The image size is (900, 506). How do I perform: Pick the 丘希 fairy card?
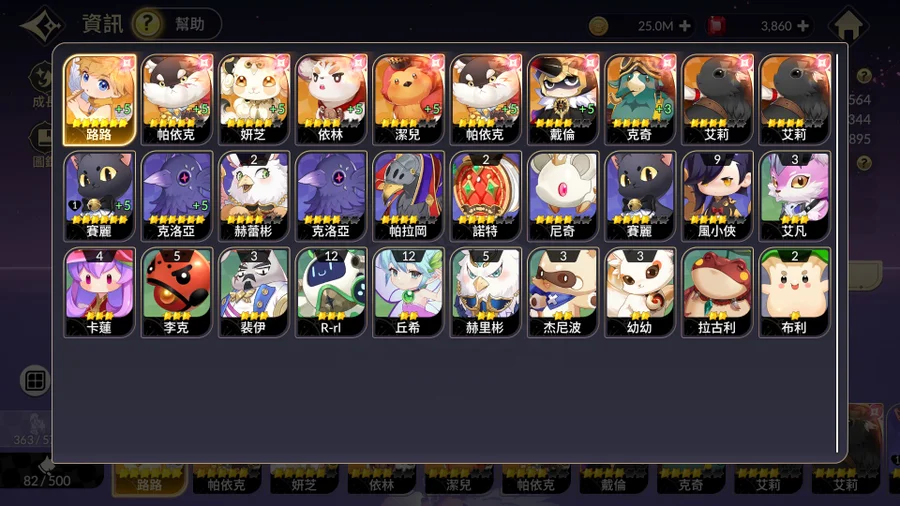tap(408, 293)
